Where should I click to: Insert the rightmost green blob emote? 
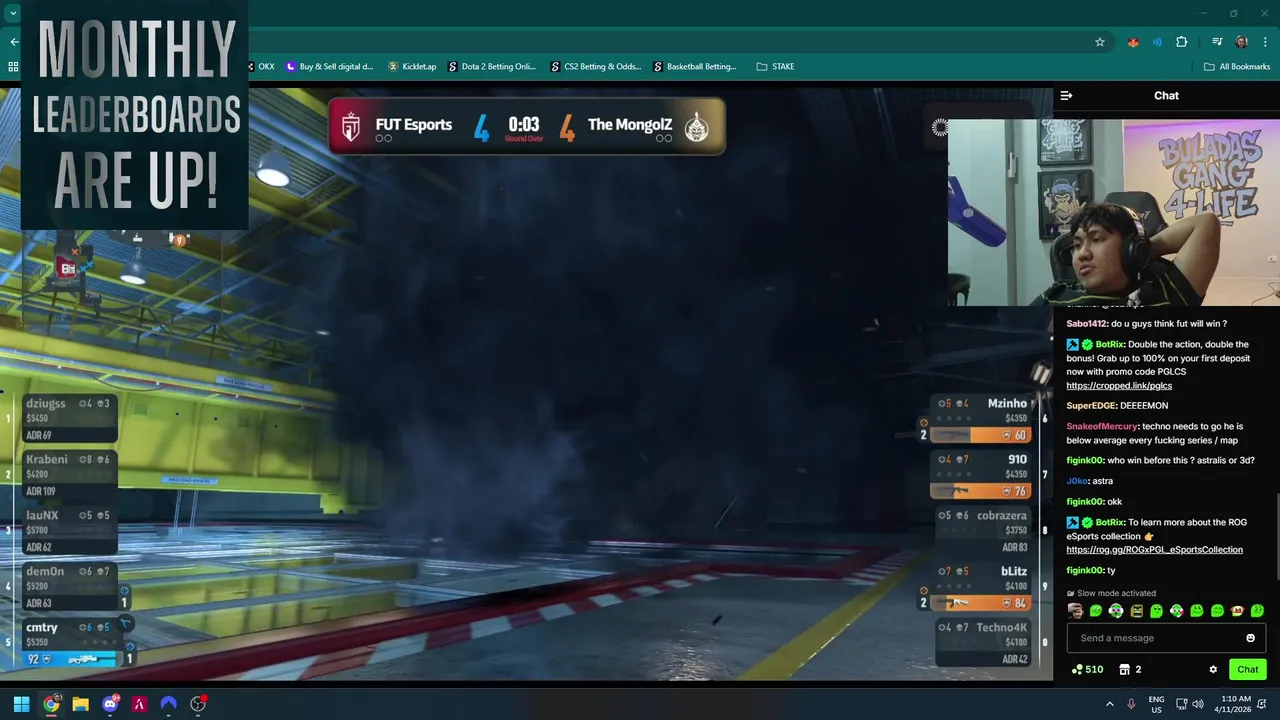point(1258,611)
